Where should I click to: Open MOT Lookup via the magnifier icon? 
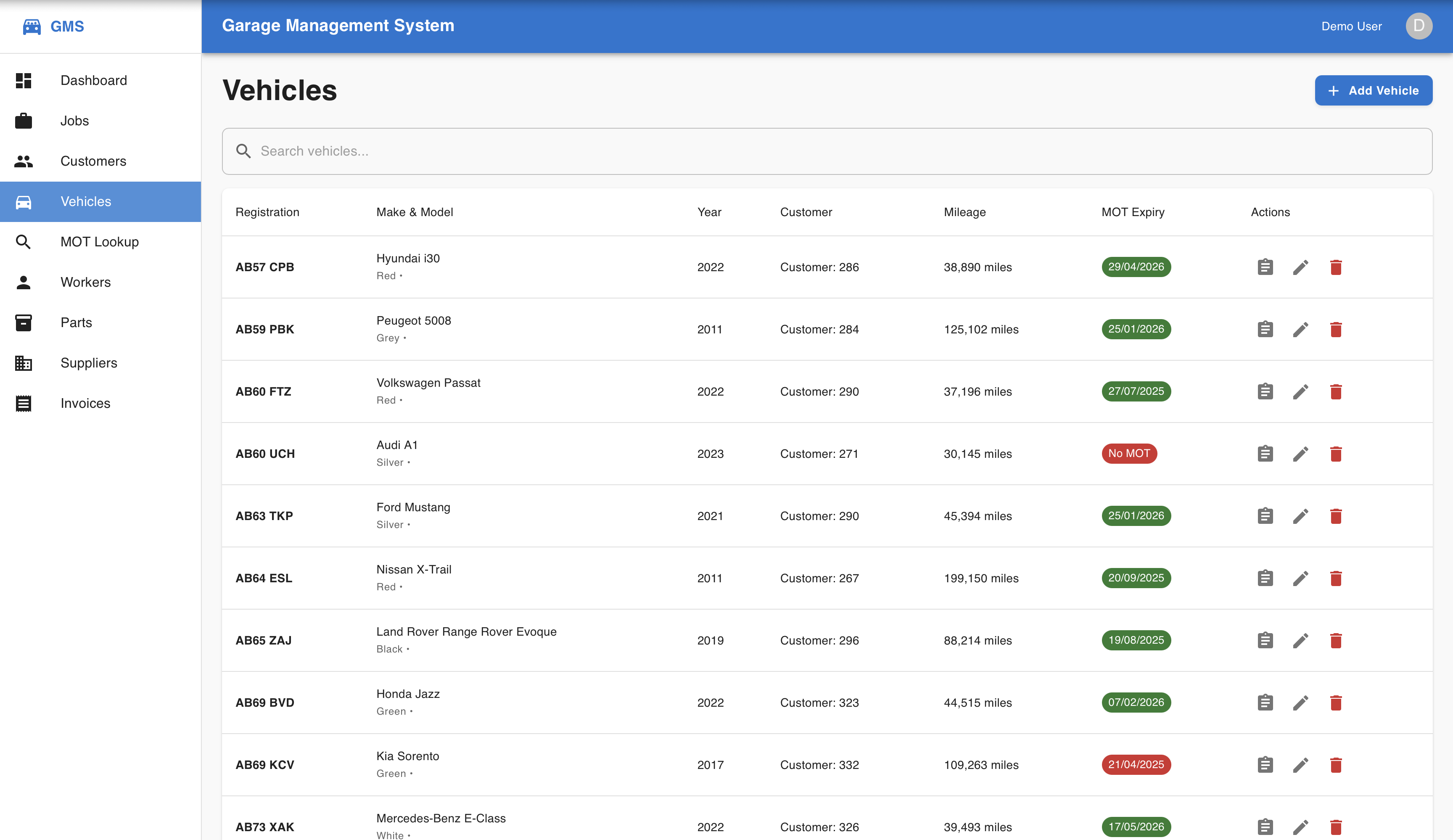click(24, 242)
